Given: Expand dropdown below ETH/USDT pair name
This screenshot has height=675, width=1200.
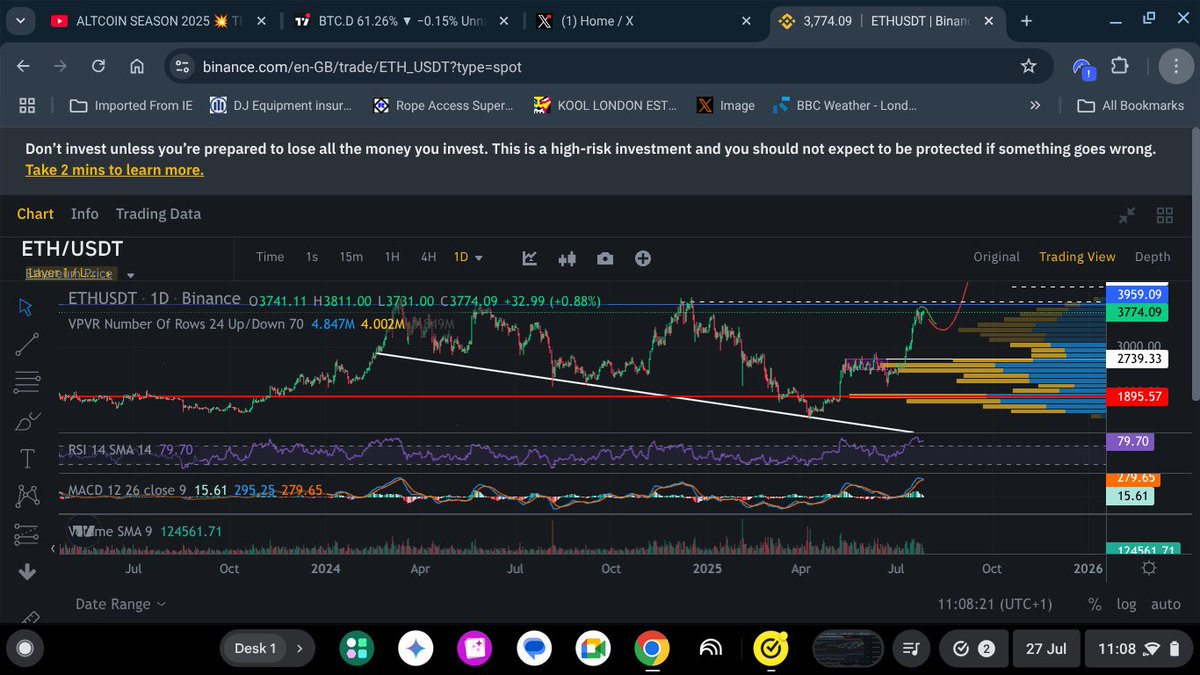Looking at the screenshot, I should (x=131, y=275).
